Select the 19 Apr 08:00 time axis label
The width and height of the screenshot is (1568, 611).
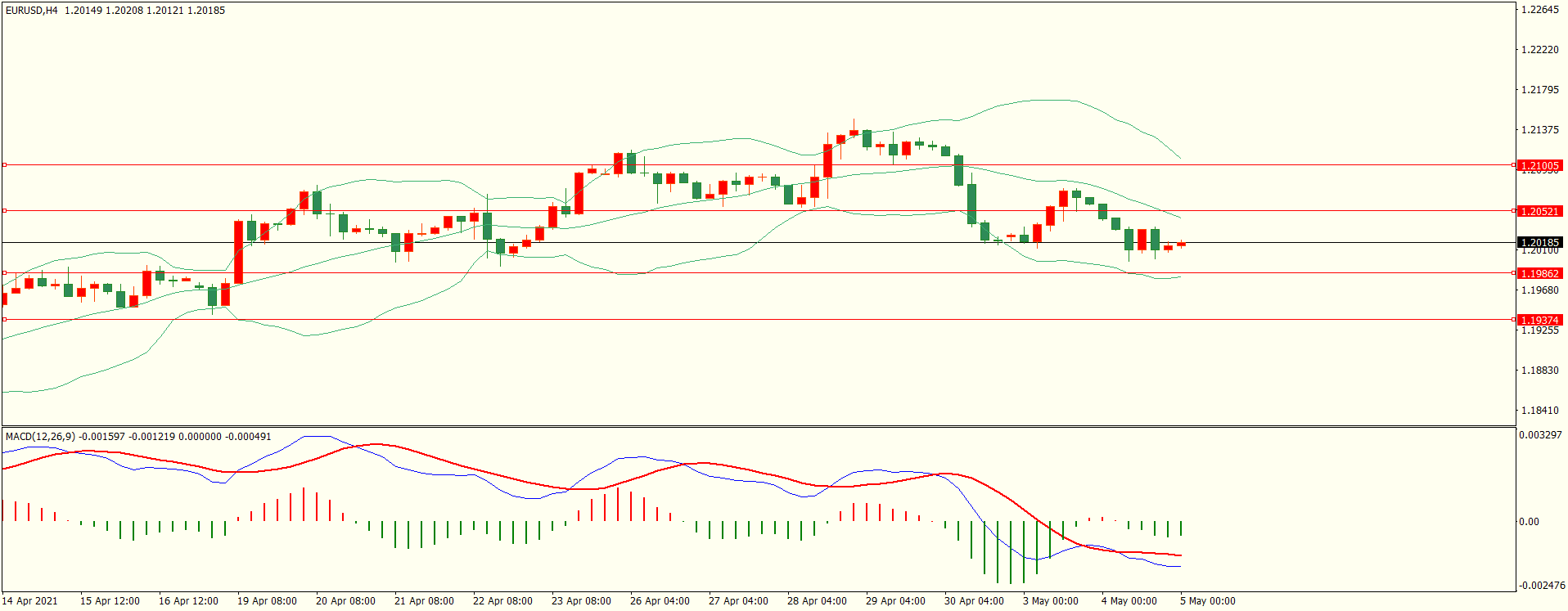(267, 601)
